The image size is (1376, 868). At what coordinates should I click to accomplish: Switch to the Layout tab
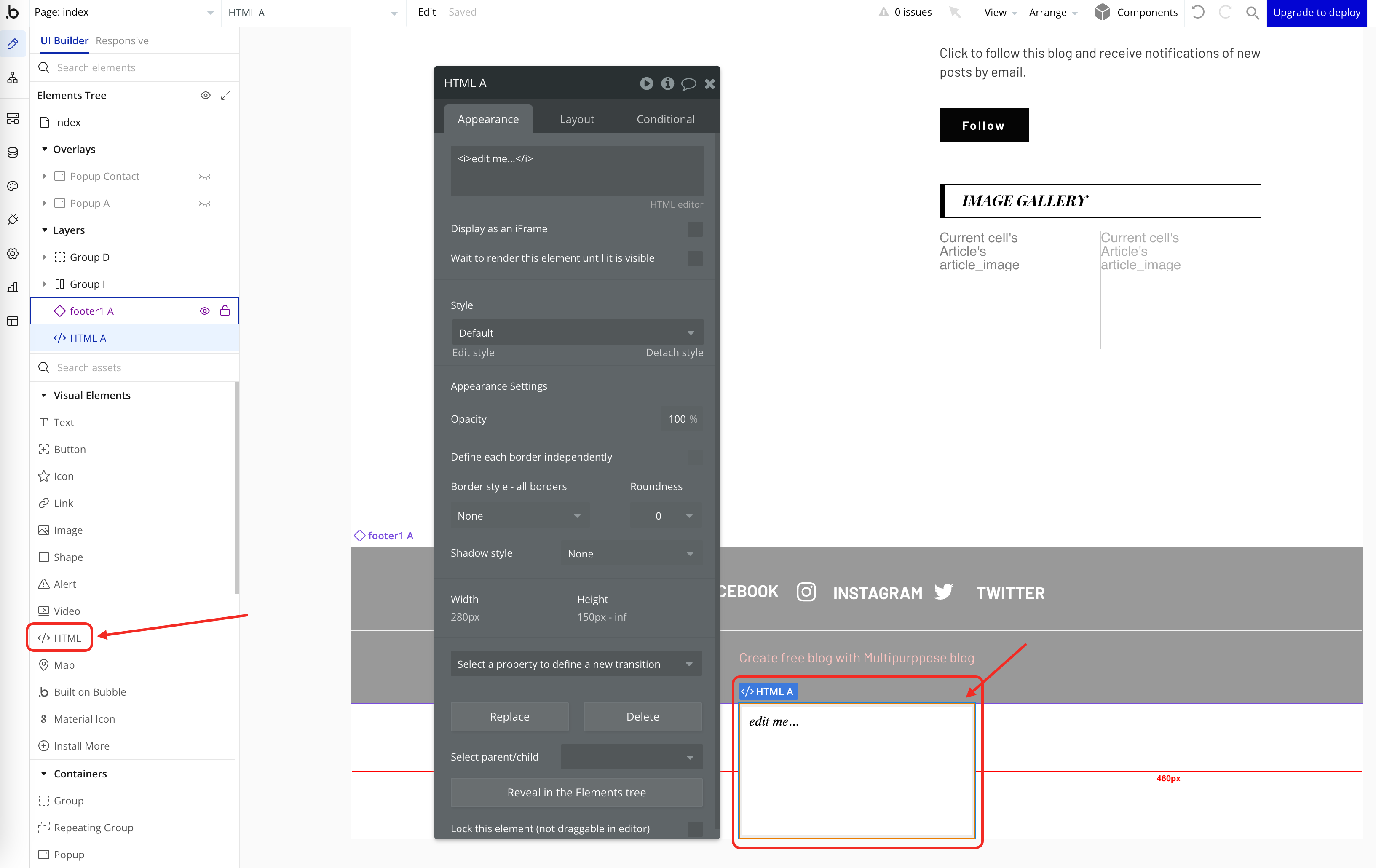coord(577,119)
